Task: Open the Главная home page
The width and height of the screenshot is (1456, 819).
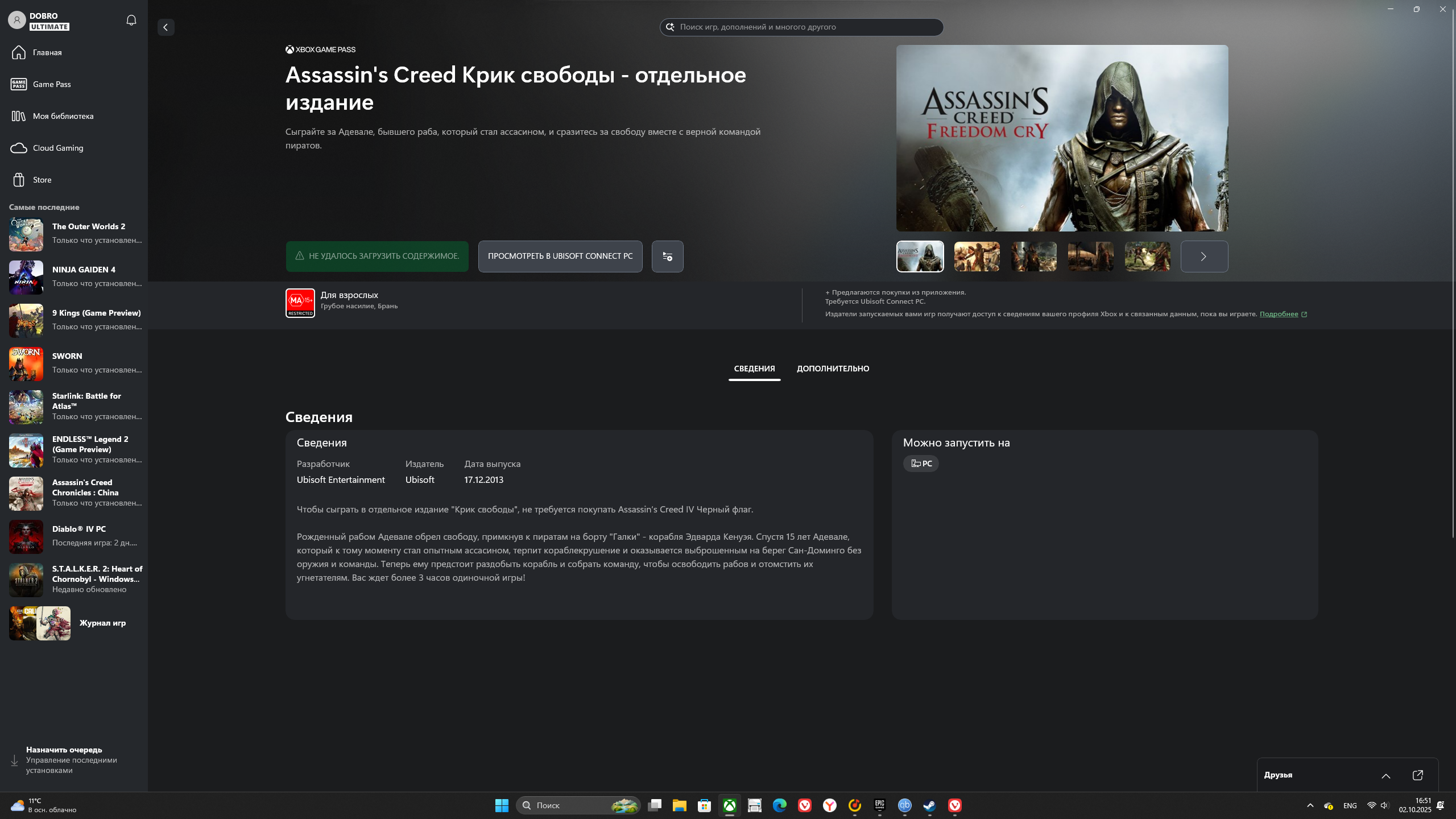Action: pyautogui.click(x=47, y=52)
